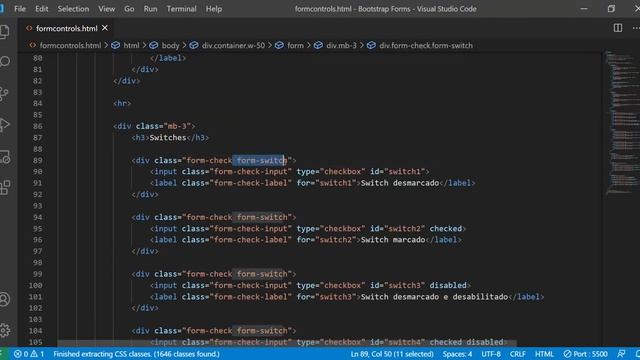This screenshot has width=640, height=360.
Task: Click the "mb-3" class value on line 86
Action: pyautogui.click(x=177, y=126)
